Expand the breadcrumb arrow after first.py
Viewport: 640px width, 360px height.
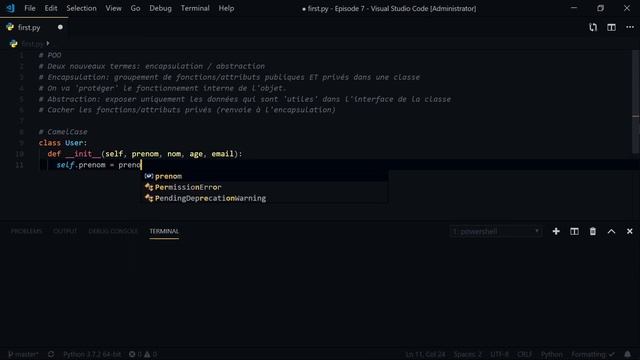48,43
